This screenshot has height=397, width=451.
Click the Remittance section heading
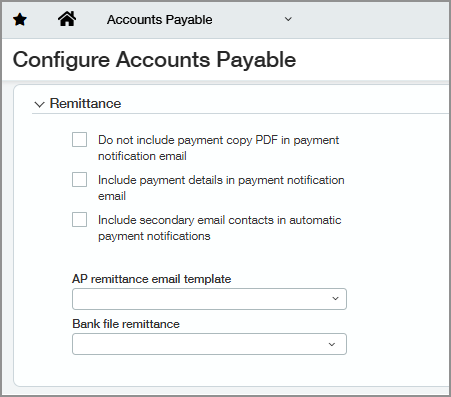click(85, 103)
